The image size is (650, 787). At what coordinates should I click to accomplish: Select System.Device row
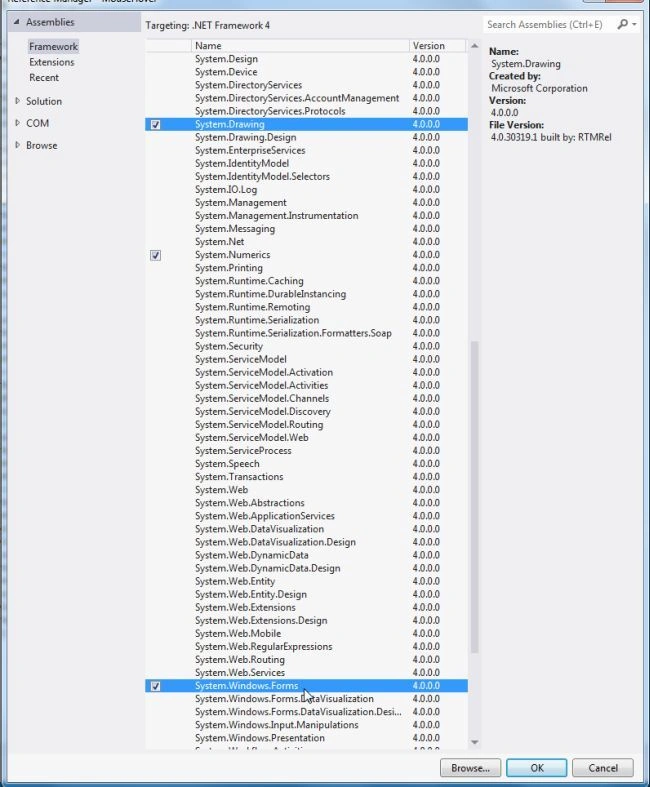pyautogui.click(x=306, y=72)
